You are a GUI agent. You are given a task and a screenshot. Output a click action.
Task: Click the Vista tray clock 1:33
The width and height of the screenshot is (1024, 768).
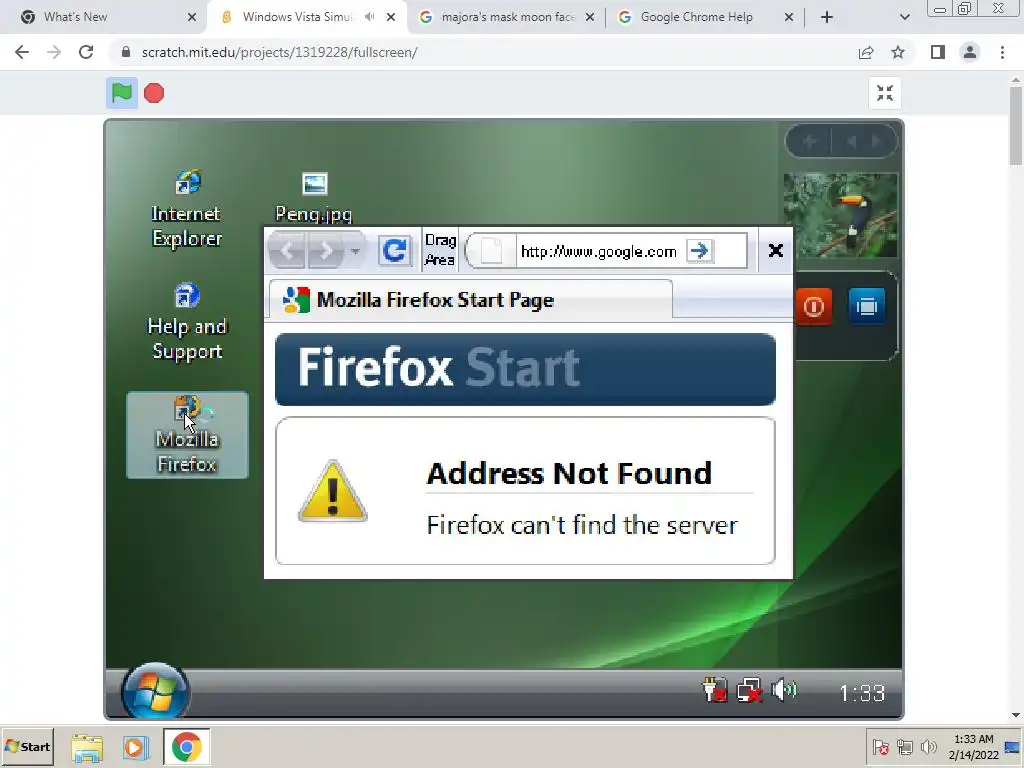862,693
